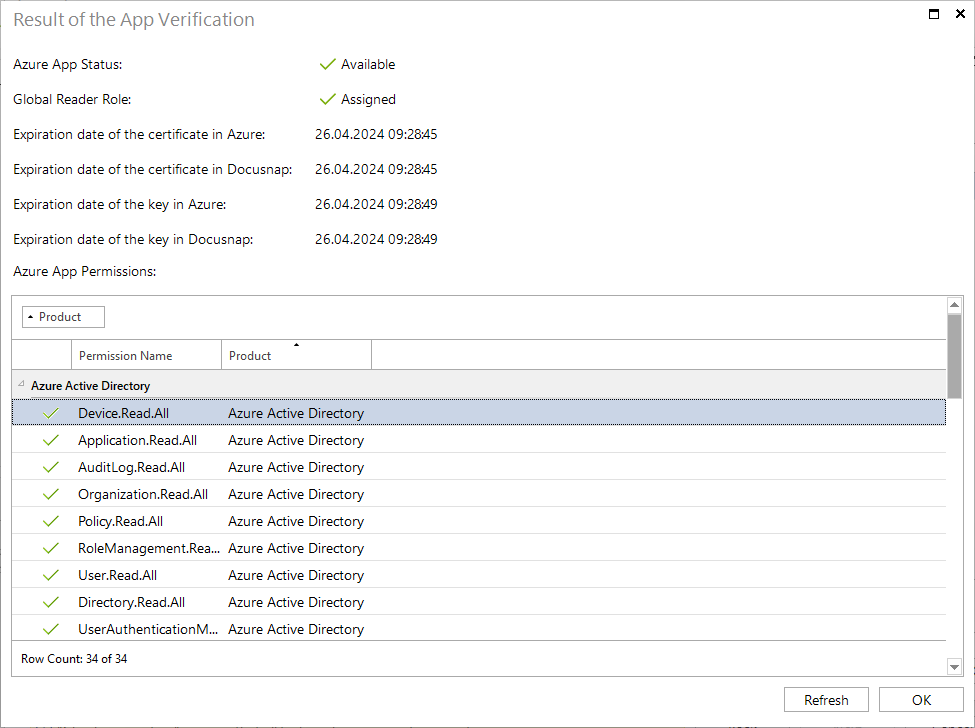Click the Docusnap certificate expiration date value
Image resolution: width=975 pixels, height=728 pixels.
click(376, 169)
